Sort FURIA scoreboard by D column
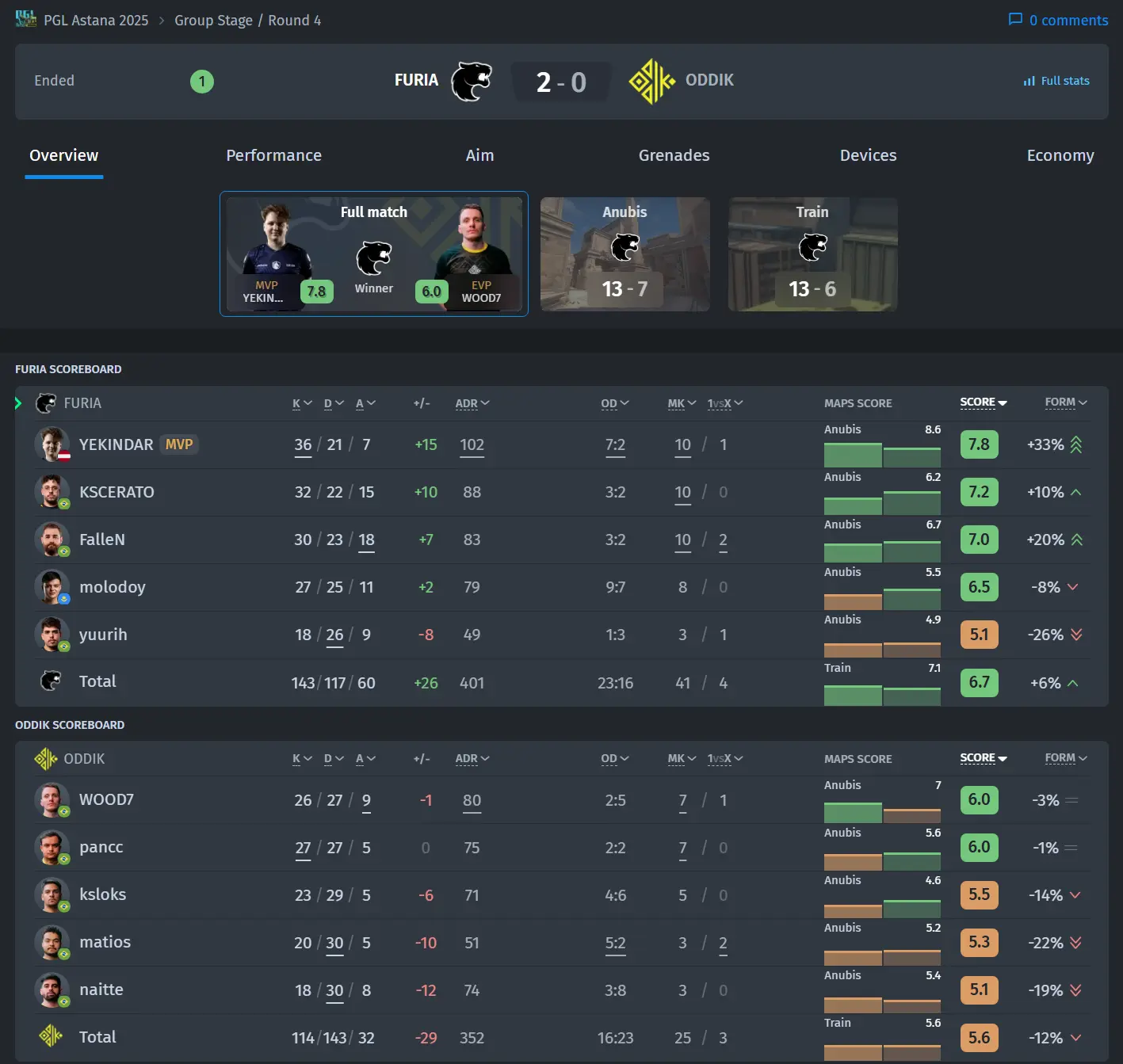The image size is (1123, 1064). coord(334,403)
